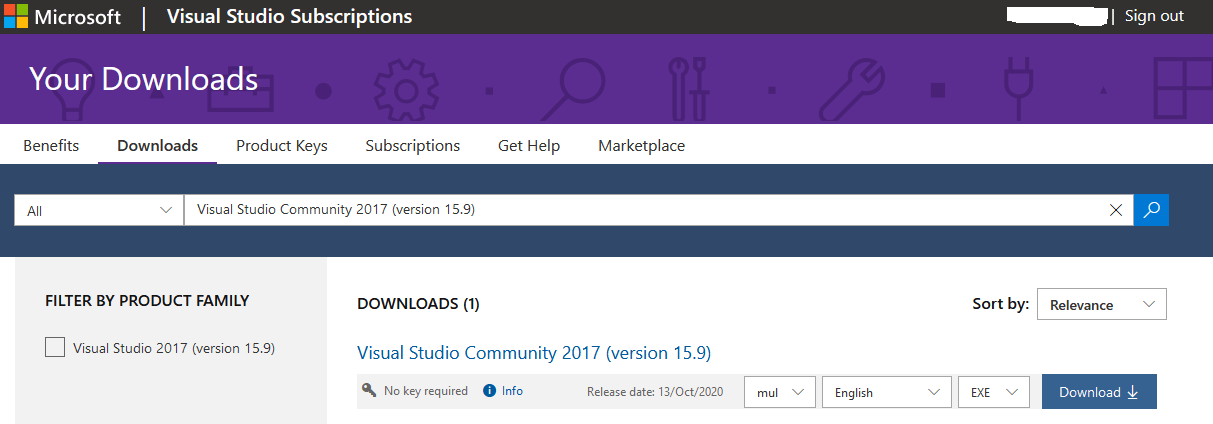Viewport: 1213px width, 424px height.
Task: Click the No key required label
Action: [x=426, y=391]
